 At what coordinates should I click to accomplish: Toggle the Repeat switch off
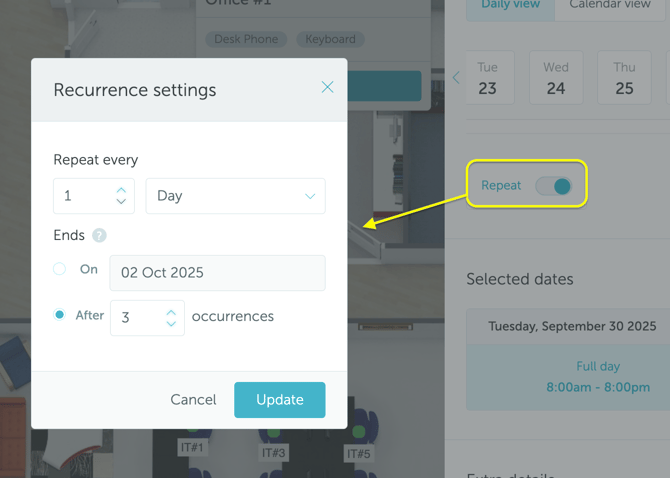[553, 186]
